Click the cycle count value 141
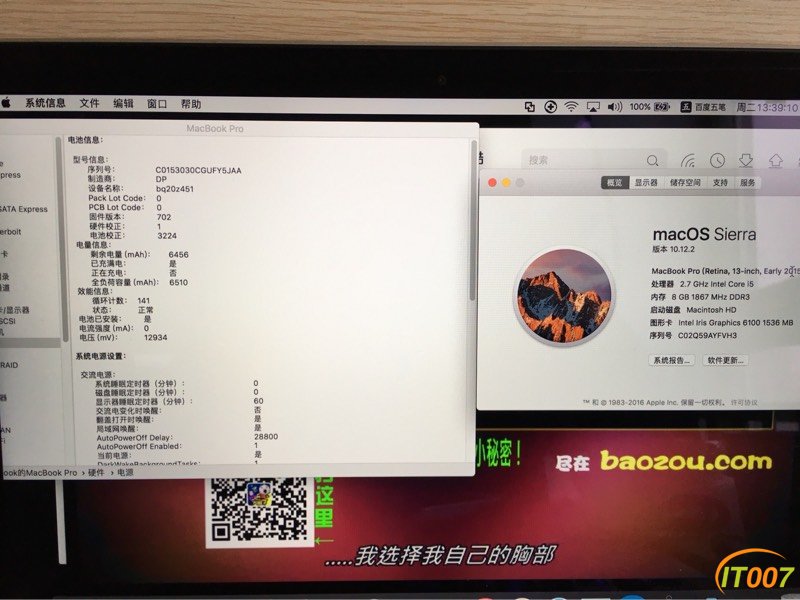 click(144, 301)
